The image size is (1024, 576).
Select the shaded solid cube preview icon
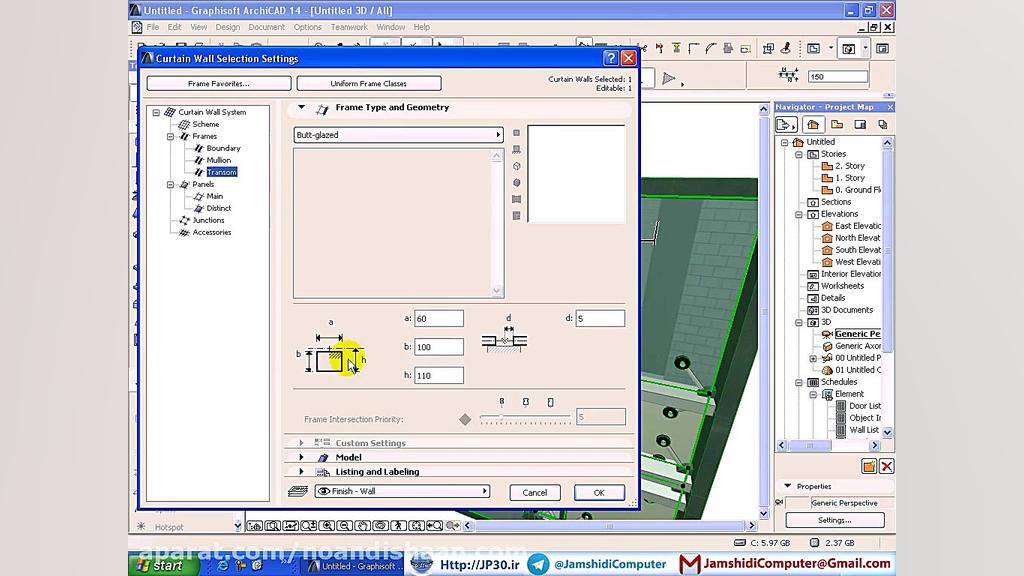517,183
